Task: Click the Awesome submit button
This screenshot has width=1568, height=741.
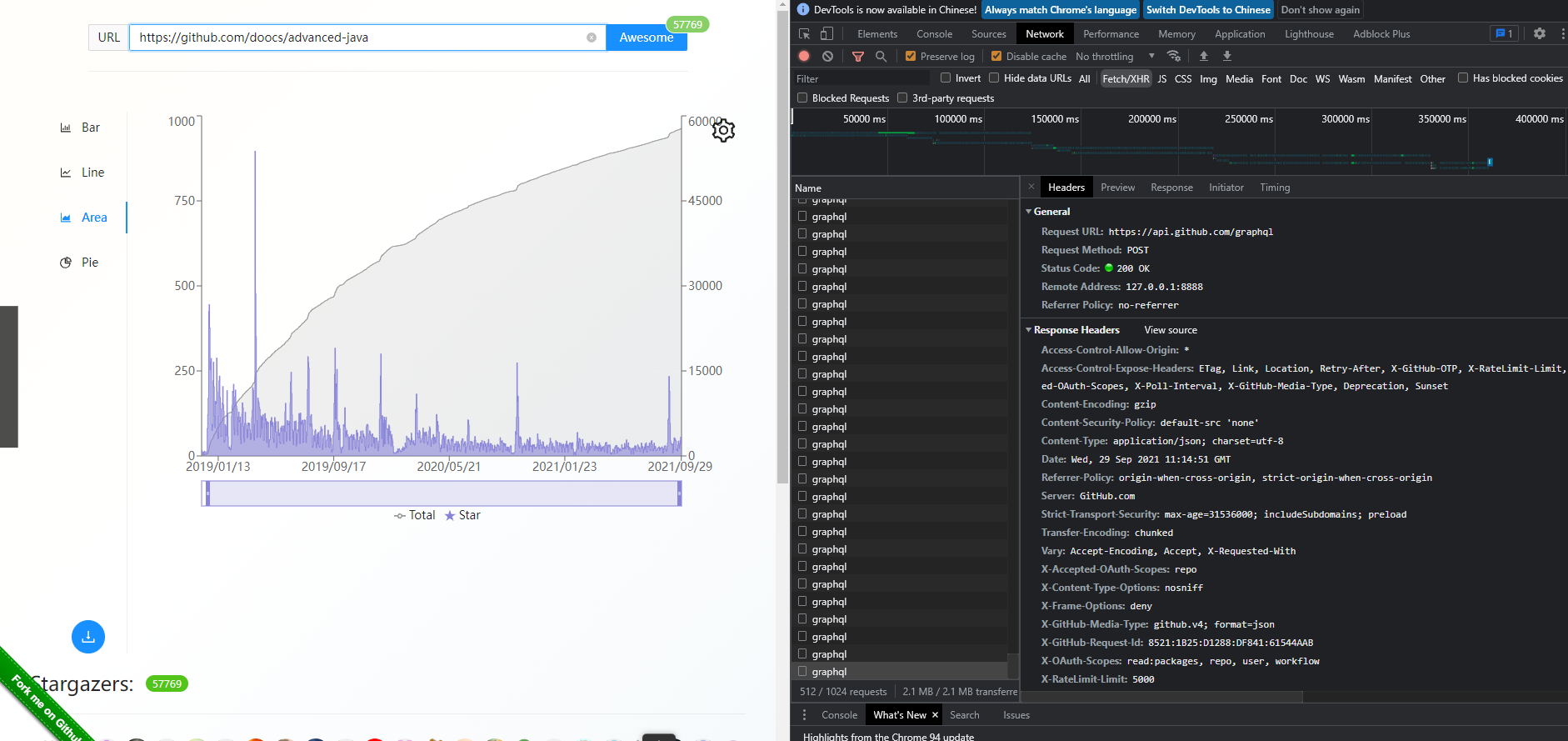Action: (x=647, y=38)
